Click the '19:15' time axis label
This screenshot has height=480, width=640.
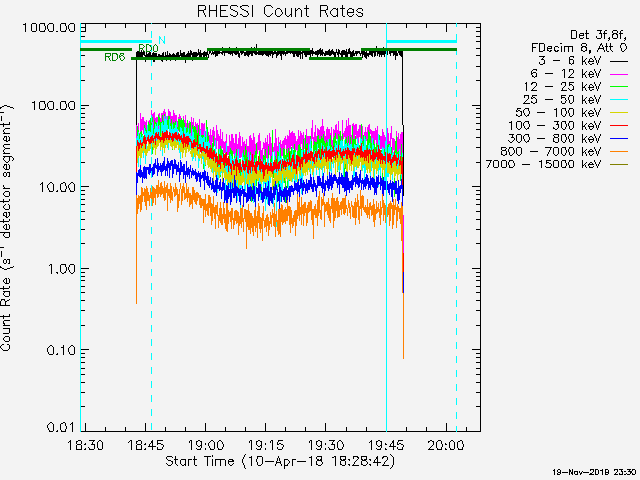click(266, 445)
